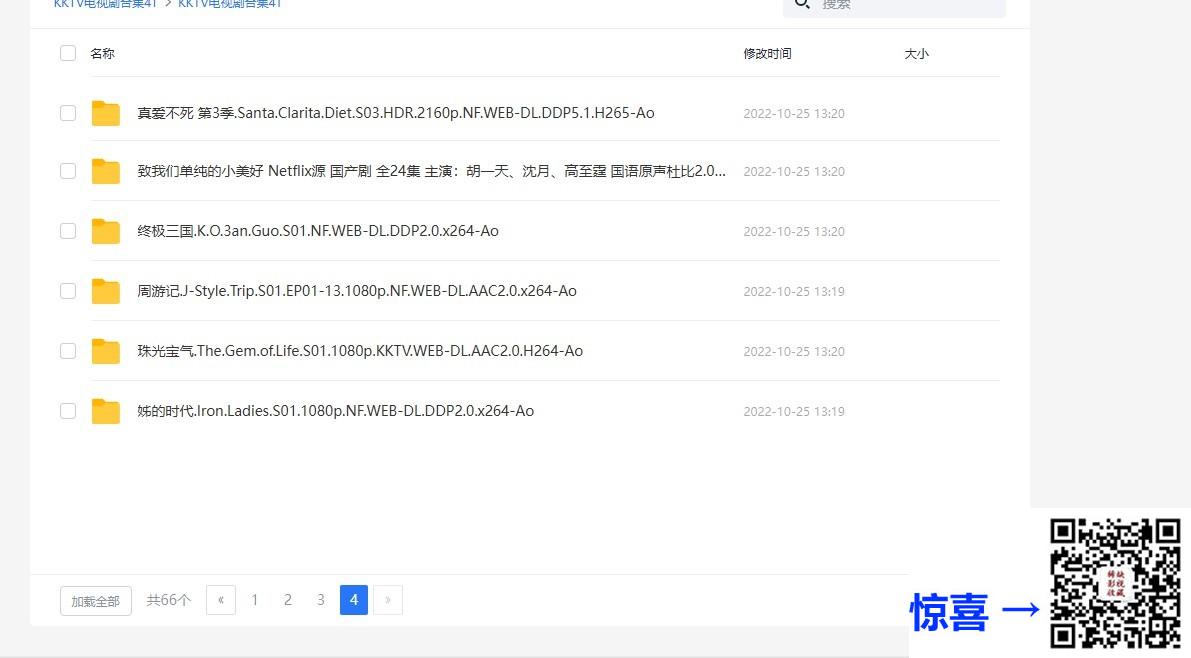Click the modified date of 致我们单纯的小美好 row
This screenshot has height=658, width=1191.
point(794,172)
